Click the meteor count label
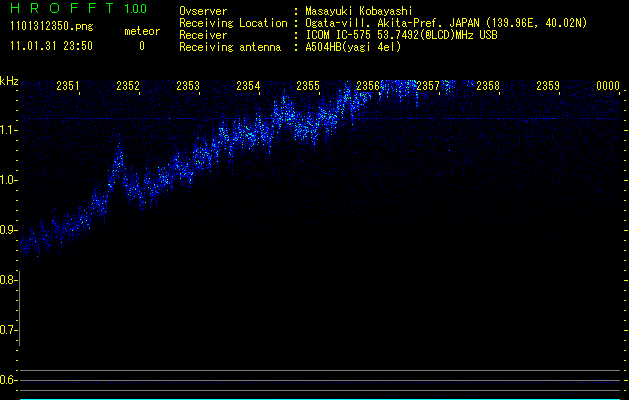This screenshot has height=400, width=629. (142, 31)
